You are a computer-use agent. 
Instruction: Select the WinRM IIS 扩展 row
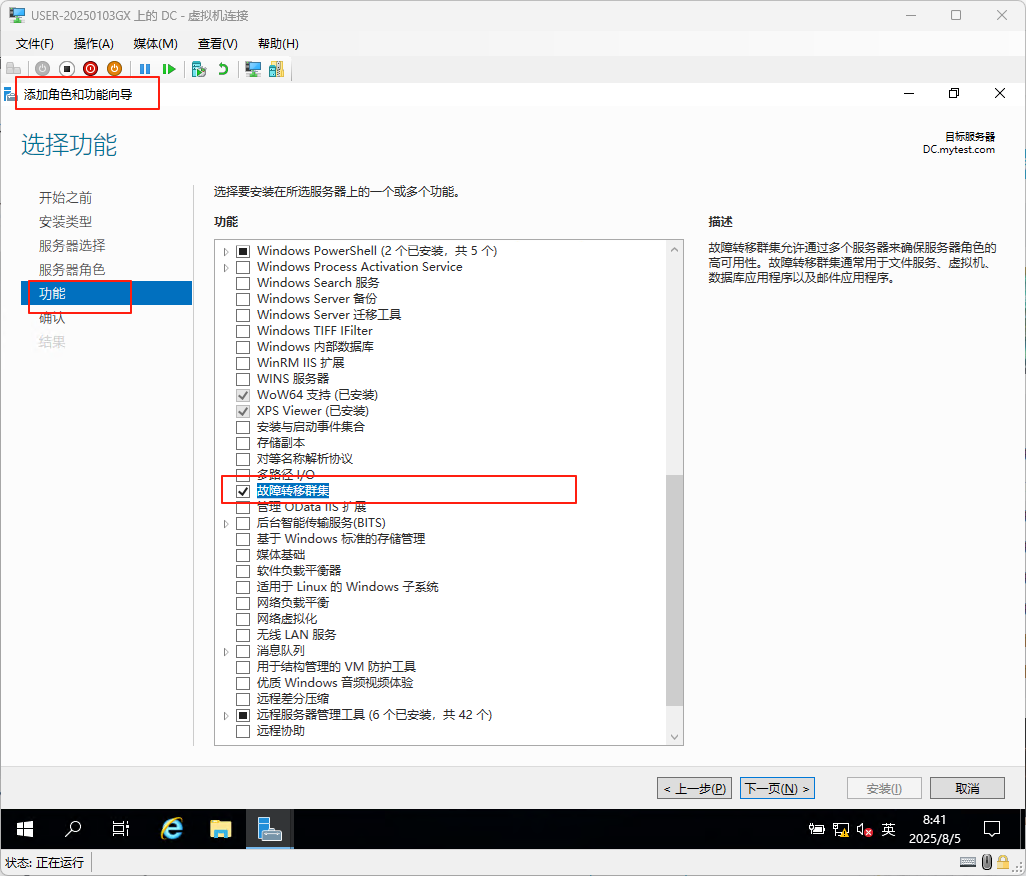pyautogui.click(x=300, y=363)
